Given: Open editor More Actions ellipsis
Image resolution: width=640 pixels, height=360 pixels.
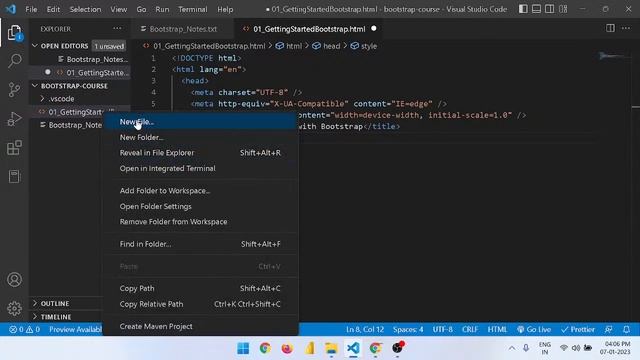Looking at the screenshot, I should (x=626, y=28).
